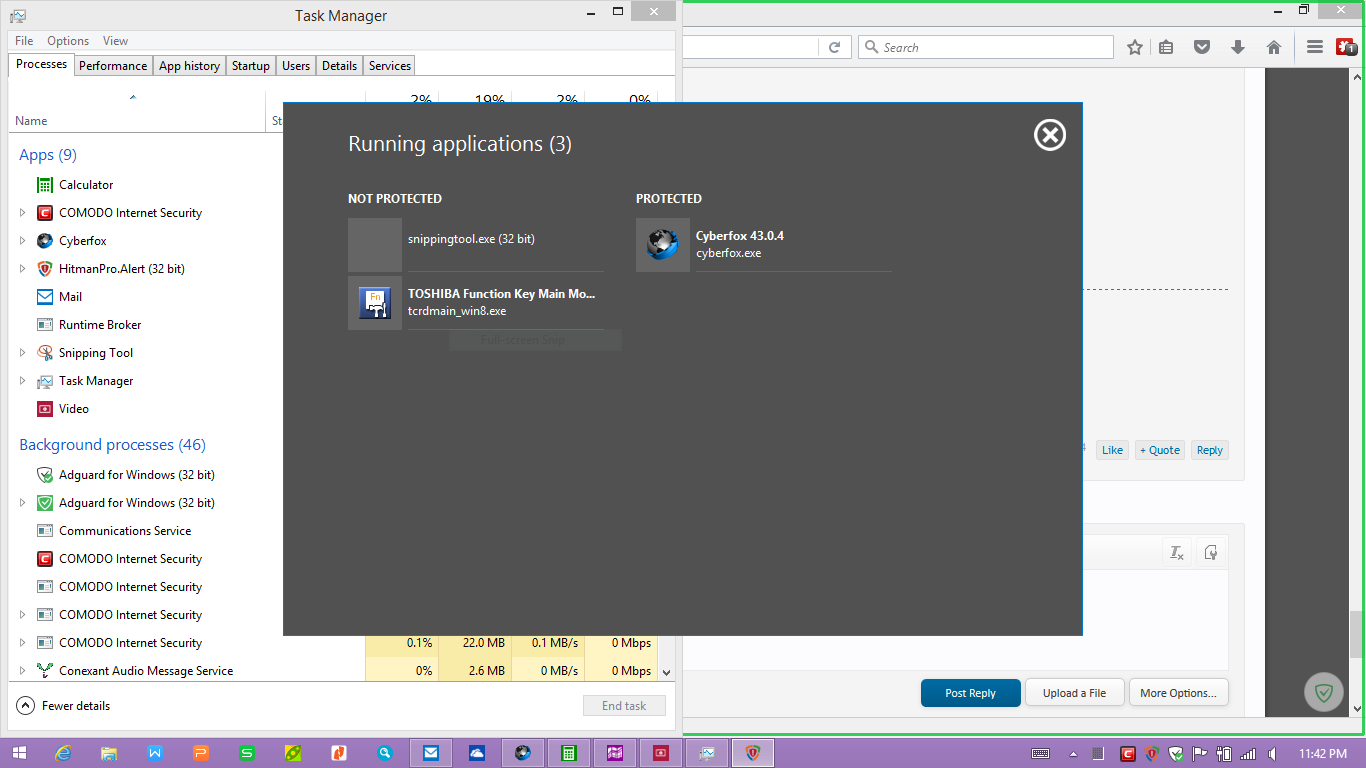
Task: Expand the Conexant Audio Message Service row
Action: click(x=23, y=671)
